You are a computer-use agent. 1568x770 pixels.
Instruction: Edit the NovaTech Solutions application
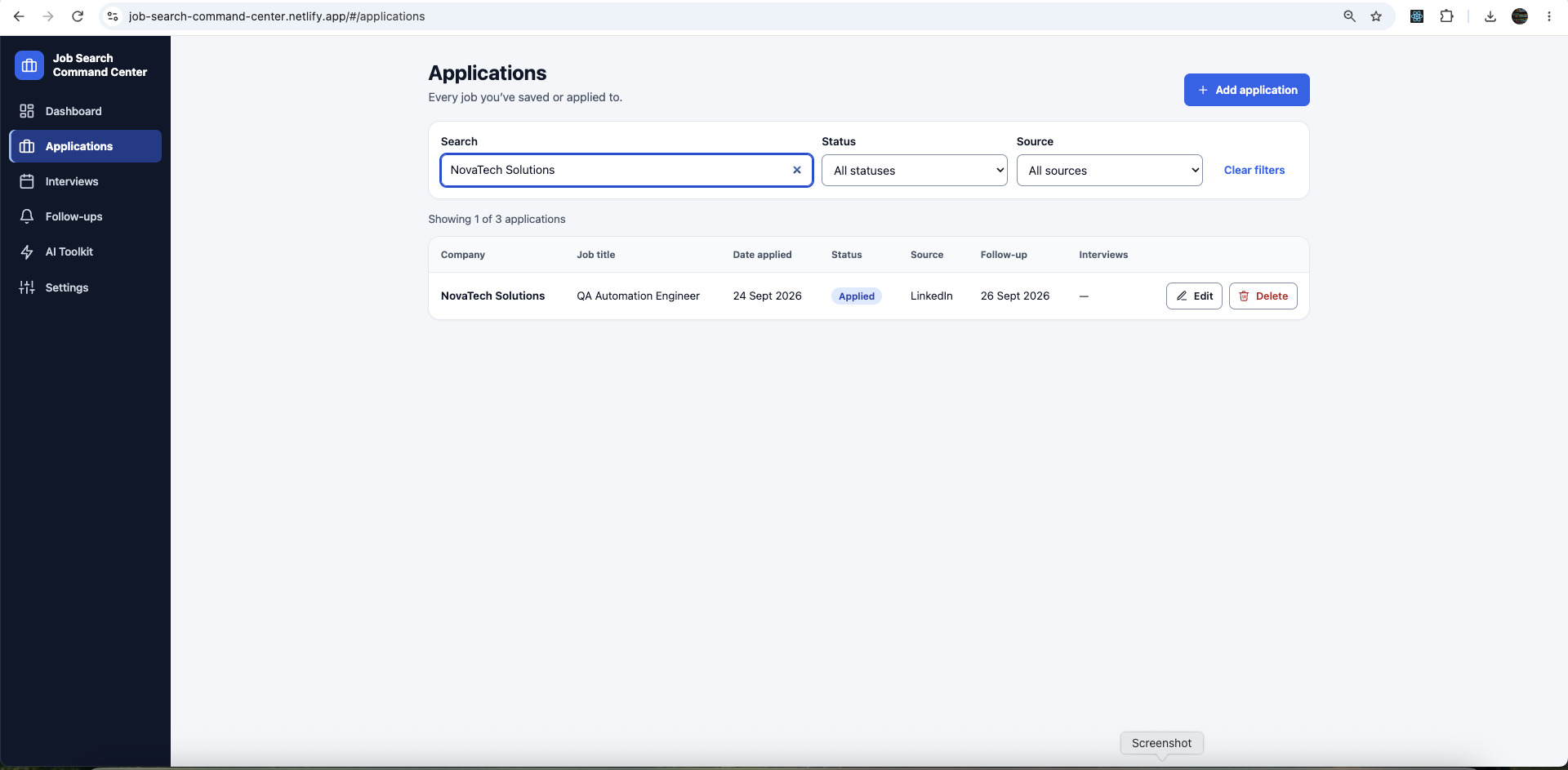1194,296
